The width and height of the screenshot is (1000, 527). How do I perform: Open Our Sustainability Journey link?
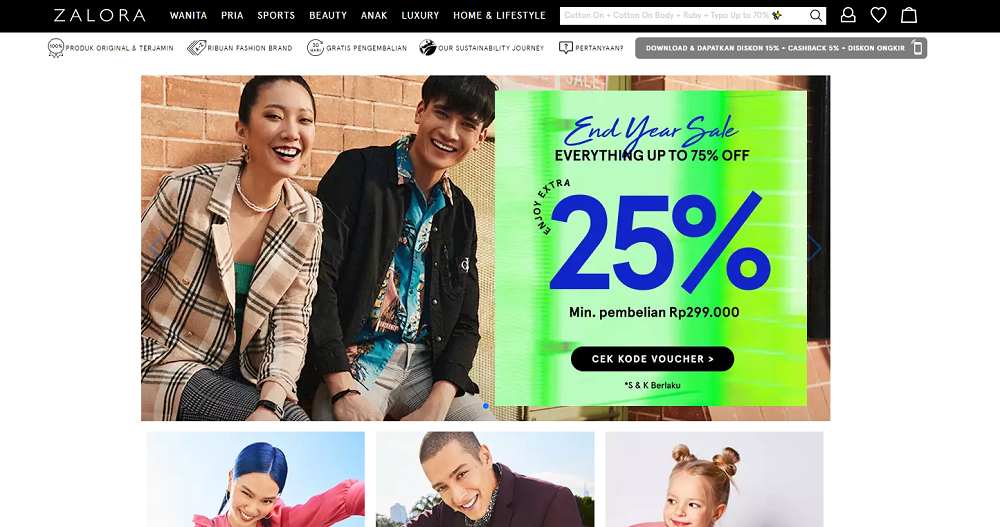click(482, 48)
